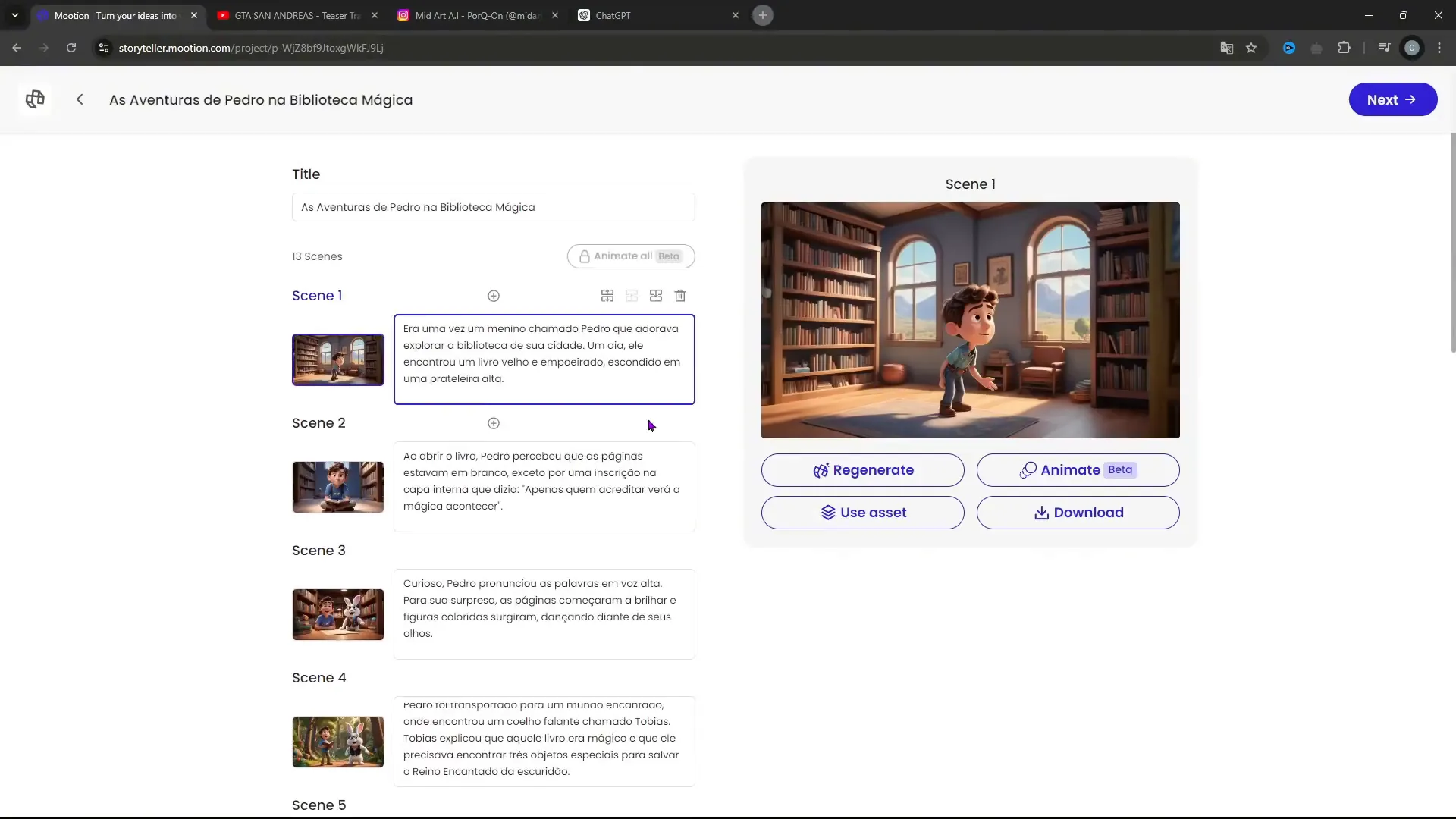Click the translate page icon

pyautogui.click(x=1226, y=48)
